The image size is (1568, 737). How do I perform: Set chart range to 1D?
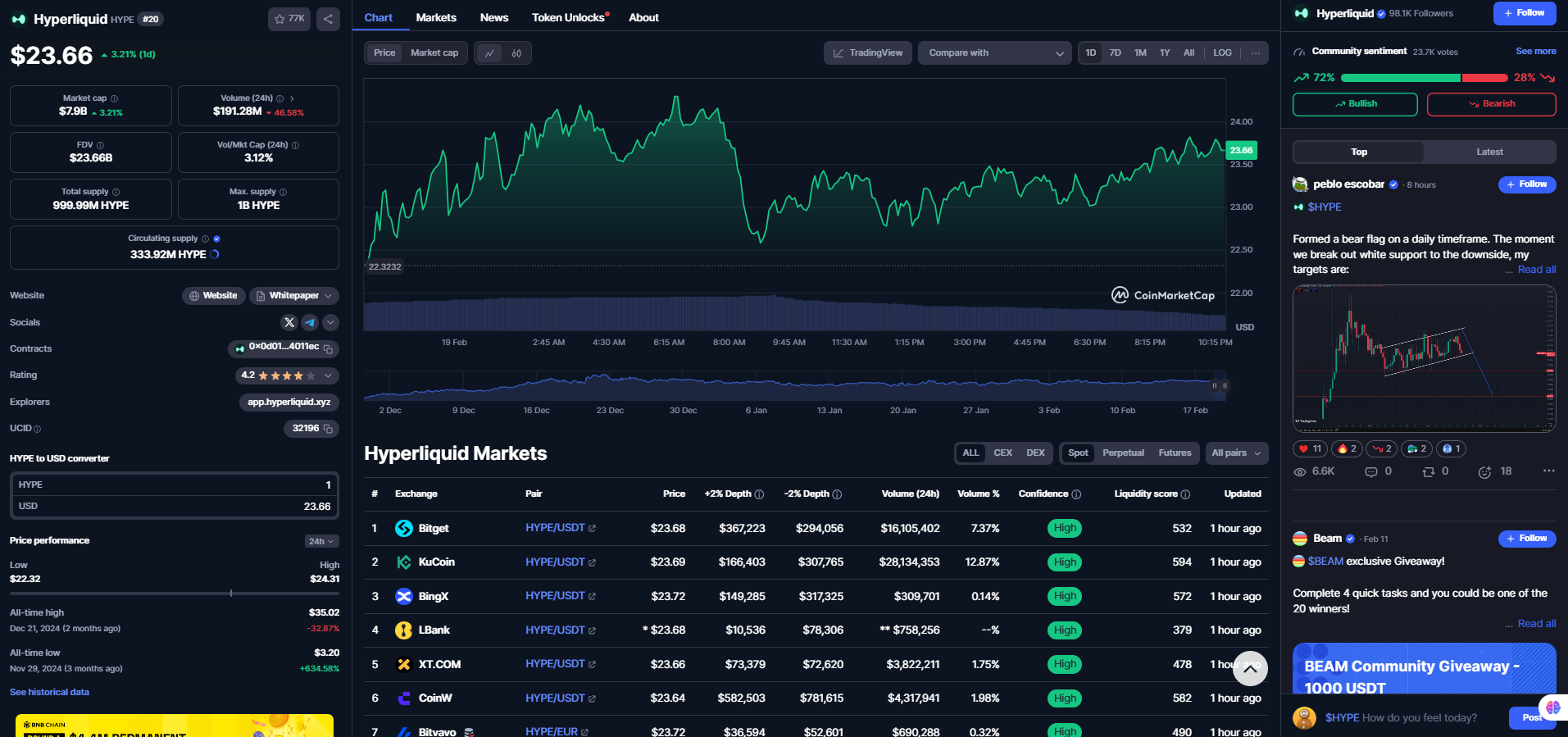click(x=1091, y=52)
